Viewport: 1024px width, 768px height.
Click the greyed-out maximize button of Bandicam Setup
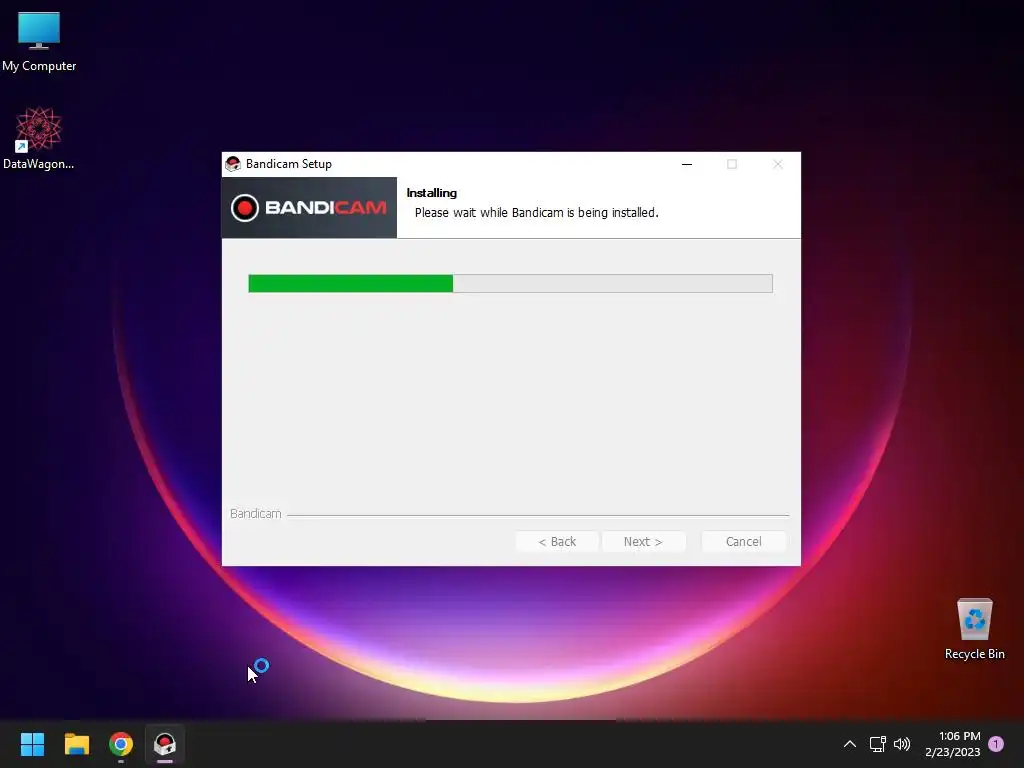732,164
